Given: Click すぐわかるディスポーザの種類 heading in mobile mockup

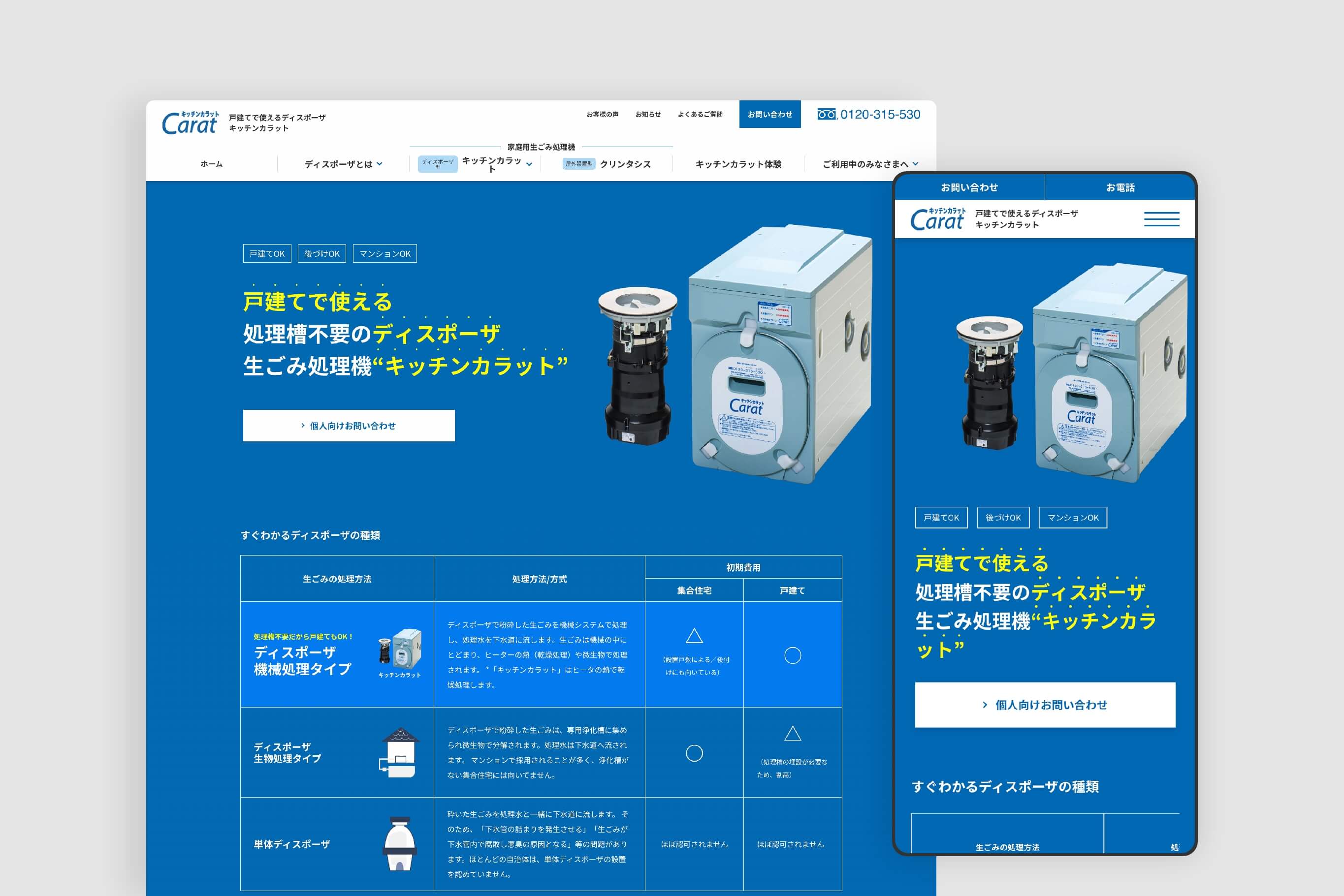Looking at the screenshot, I should (1005, 787).
